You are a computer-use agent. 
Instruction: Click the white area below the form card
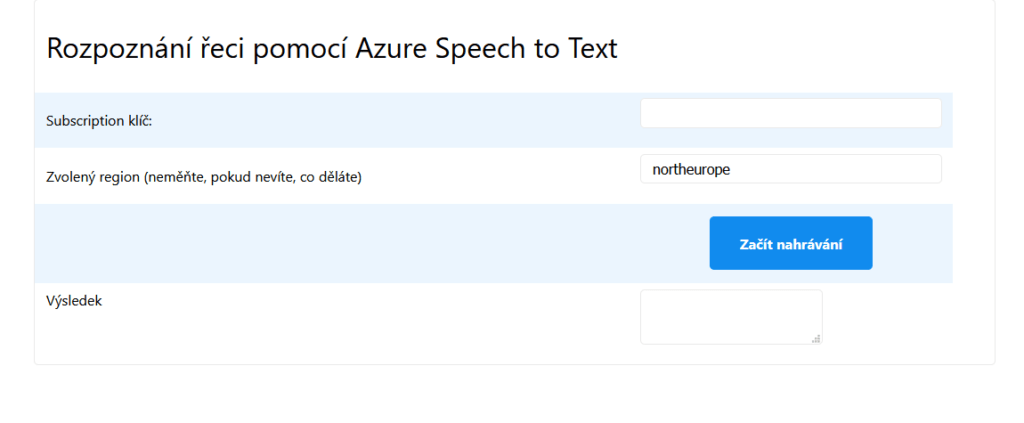(x=500, y=395)
